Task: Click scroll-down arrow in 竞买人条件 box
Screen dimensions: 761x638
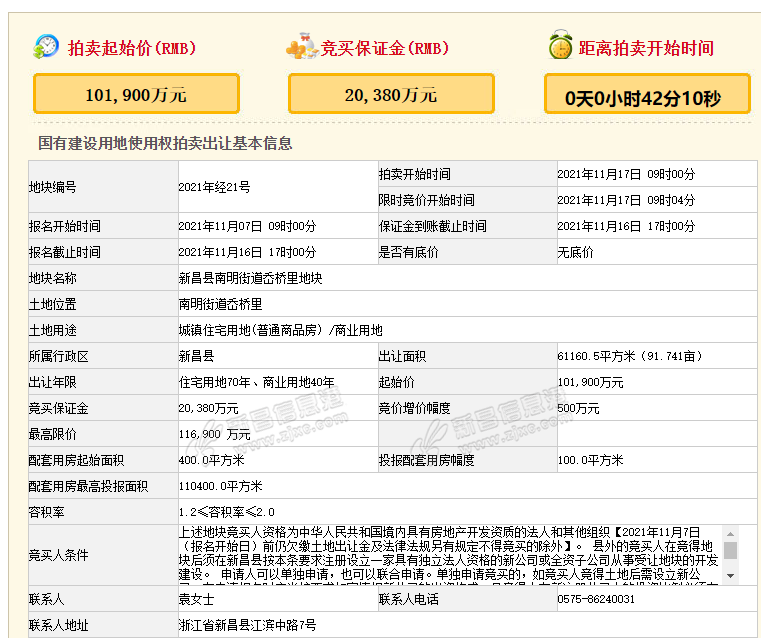Action: [730, 577]
